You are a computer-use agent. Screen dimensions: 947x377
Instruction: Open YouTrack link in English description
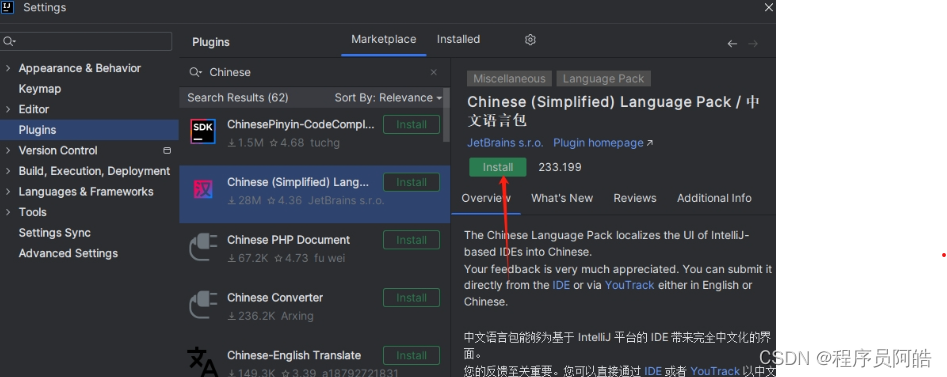(629, 285)
